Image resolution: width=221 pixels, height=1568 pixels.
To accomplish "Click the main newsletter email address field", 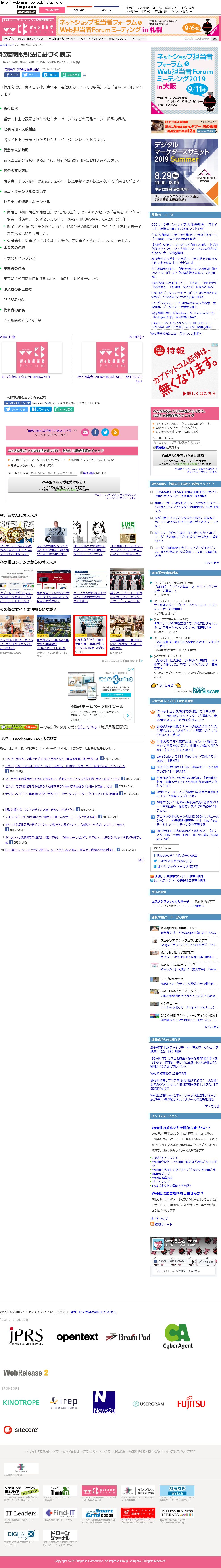I will tap(54, 472).
